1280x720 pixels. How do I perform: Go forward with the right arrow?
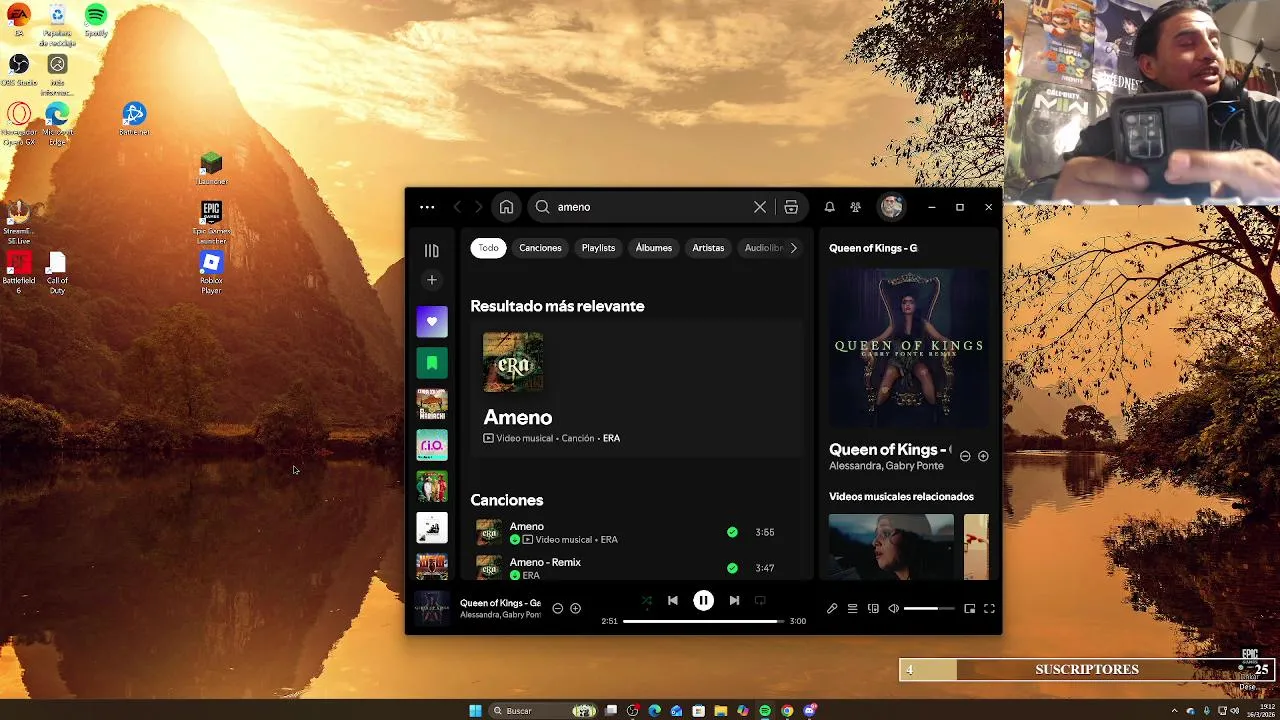(x=478, y=207)
